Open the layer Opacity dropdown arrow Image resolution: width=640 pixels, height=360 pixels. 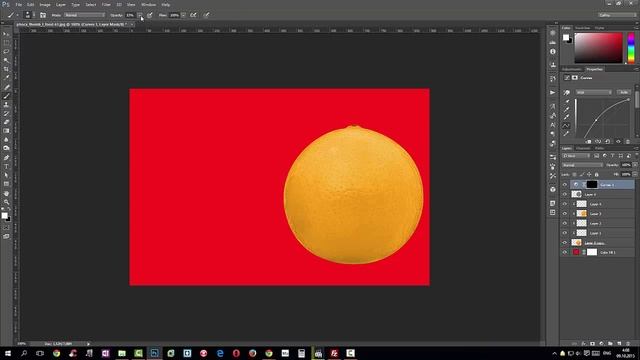tap(635, 165)
